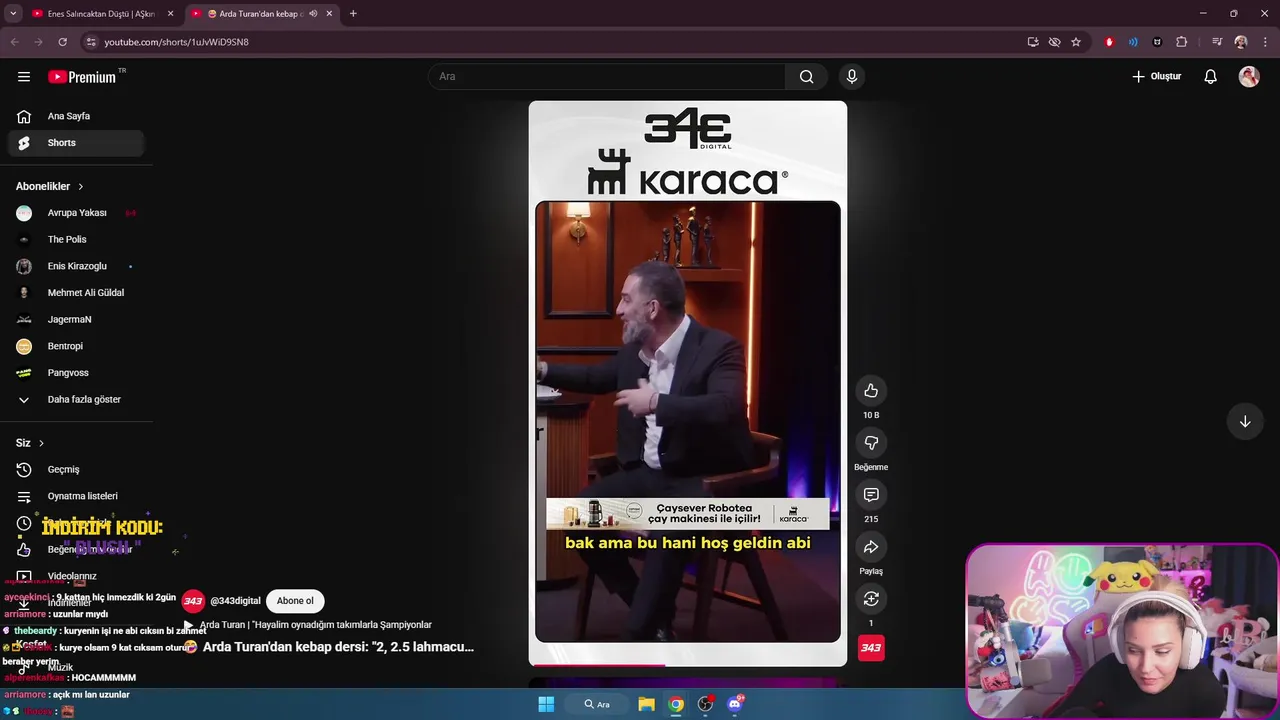
Task: Open the Chrome extensions puzzle icon
Action: click(1182, 42)
